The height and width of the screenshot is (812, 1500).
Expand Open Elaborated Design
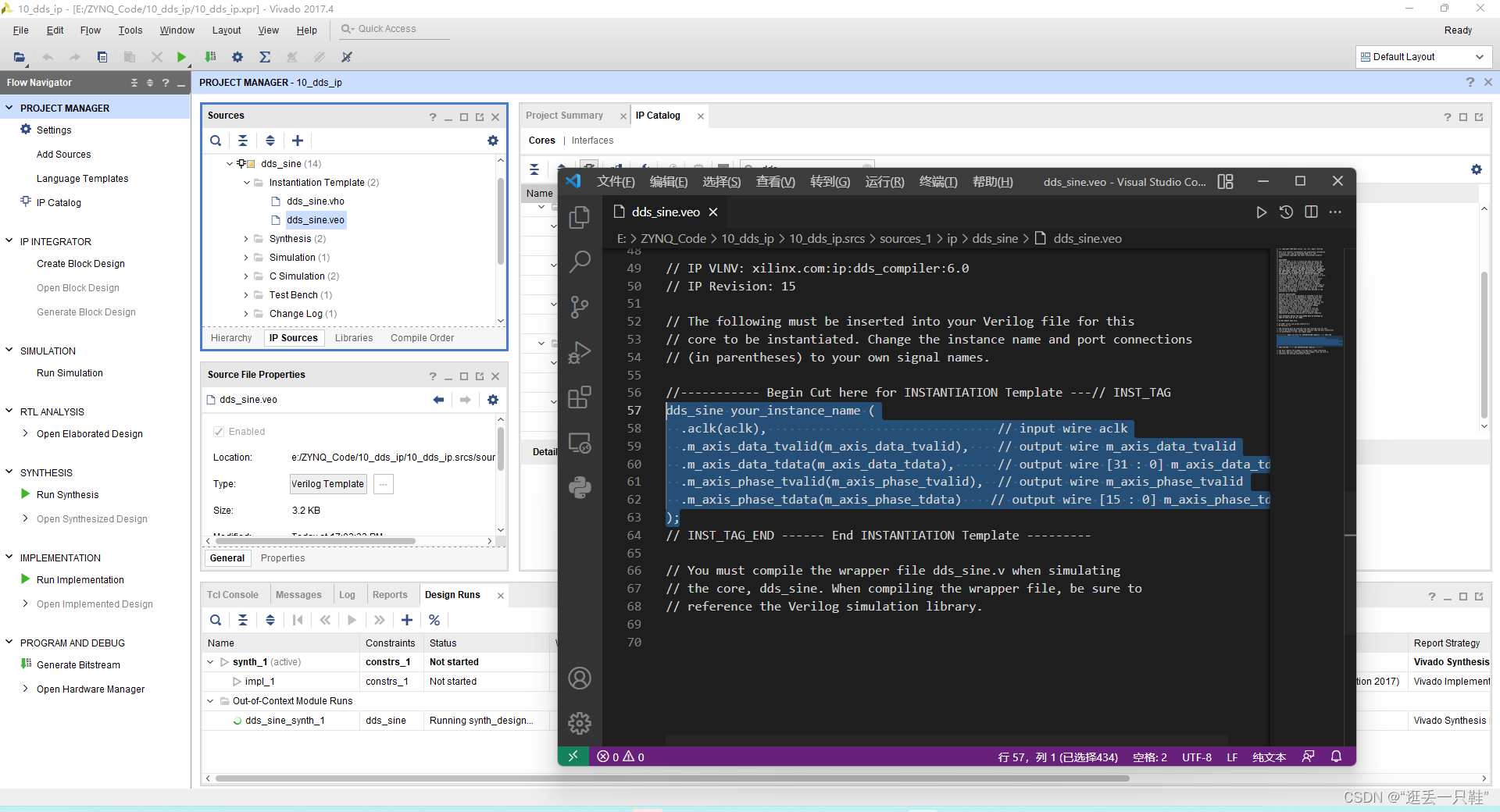click(x=26, y=433)
